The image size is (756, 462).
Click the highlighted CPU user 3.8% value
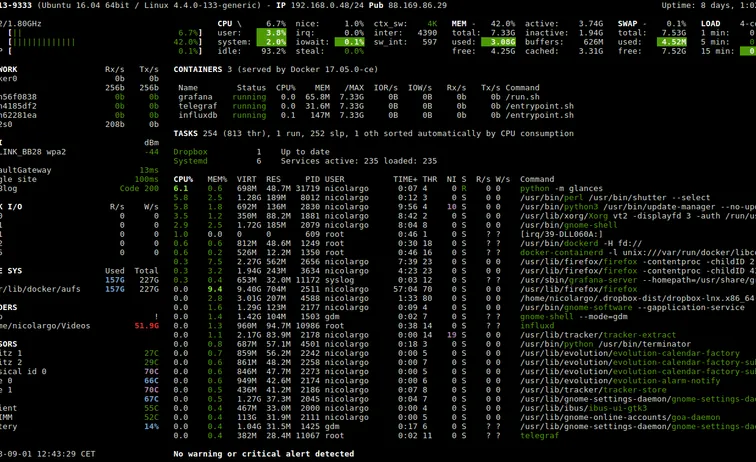pyautogui.click(x=271, y=33)
